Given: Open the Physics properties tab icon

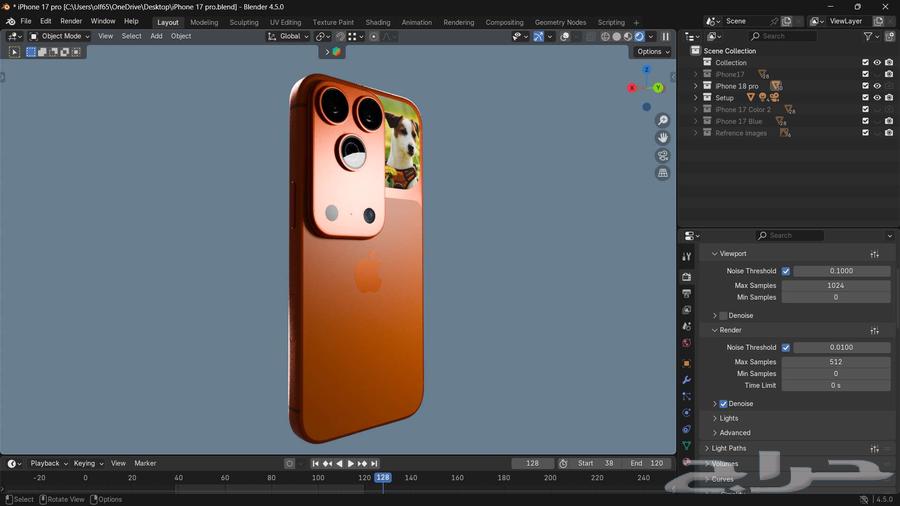Looking at the screenshot, I should click(x=686, y=412).
